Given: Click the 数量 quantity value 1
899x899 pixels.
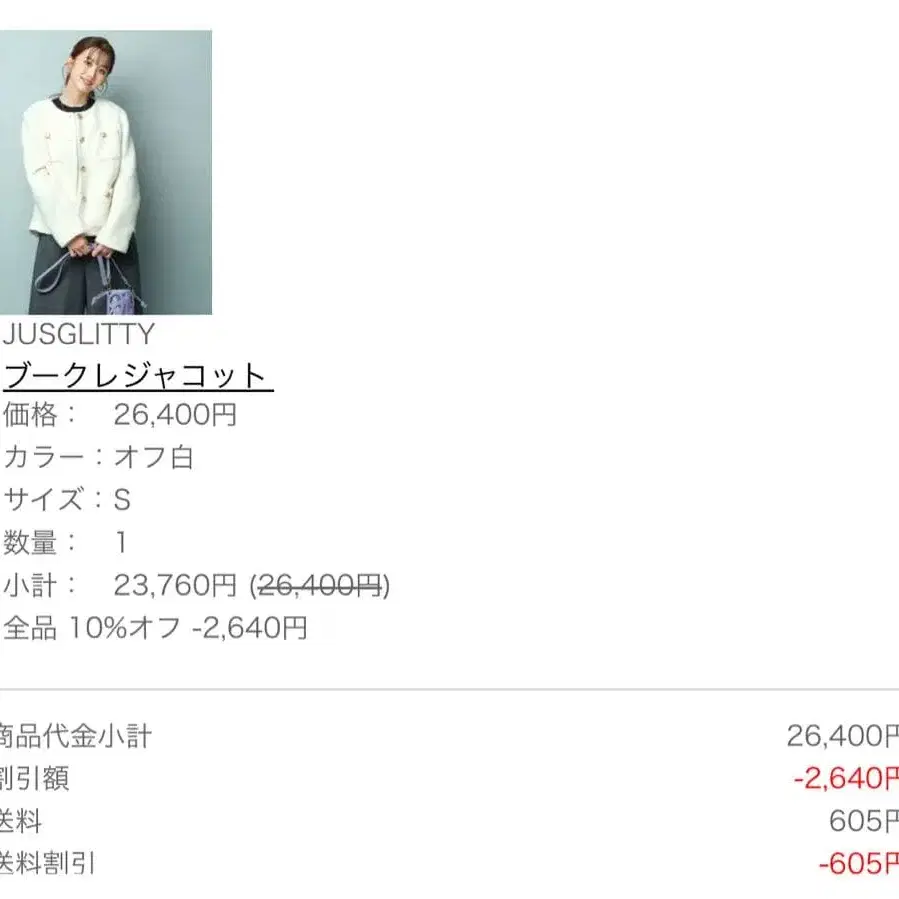Looking at the screenshot, I should coord(121,542).
